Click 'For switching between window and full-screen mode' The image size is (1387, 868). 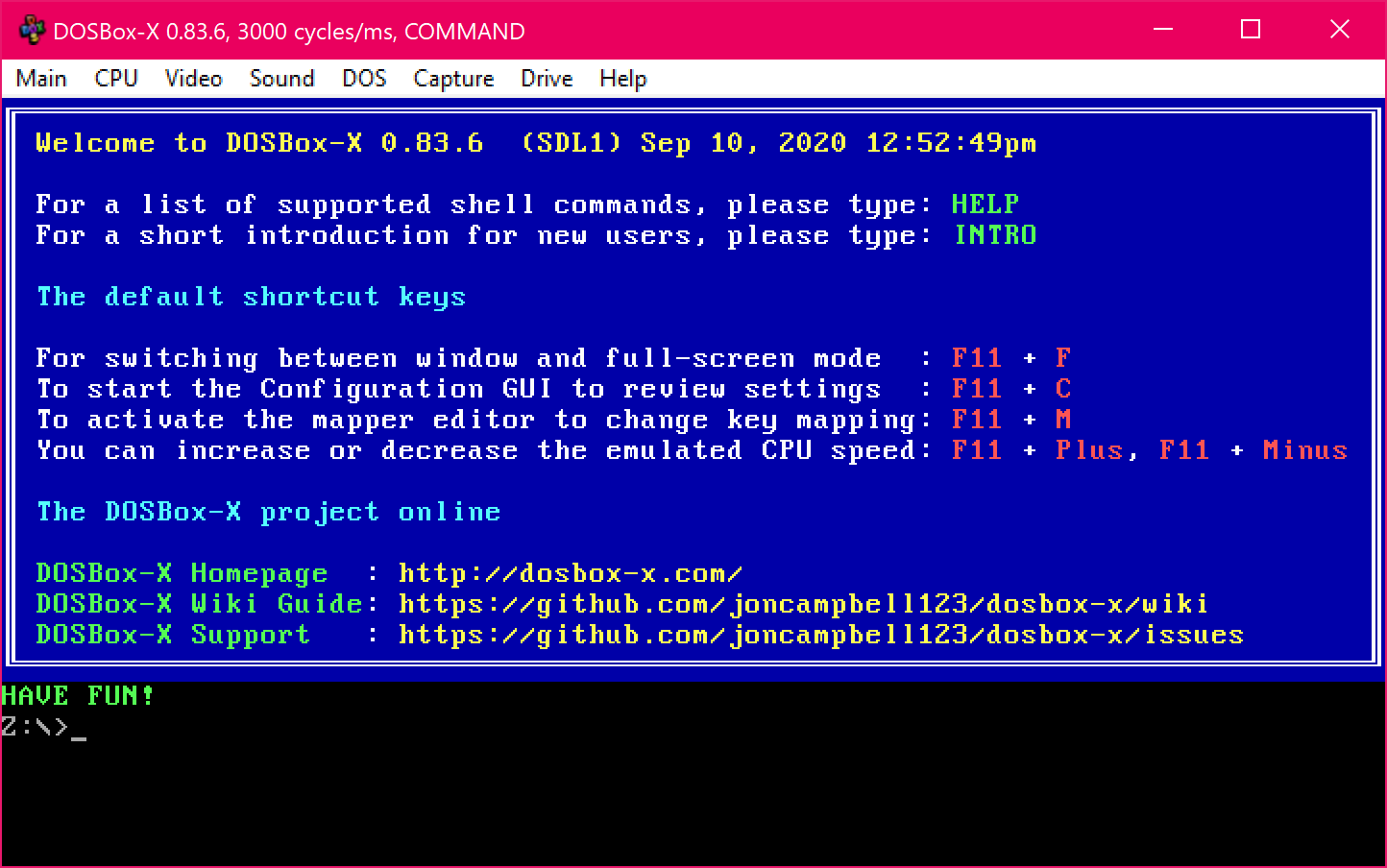click(458, 358)
